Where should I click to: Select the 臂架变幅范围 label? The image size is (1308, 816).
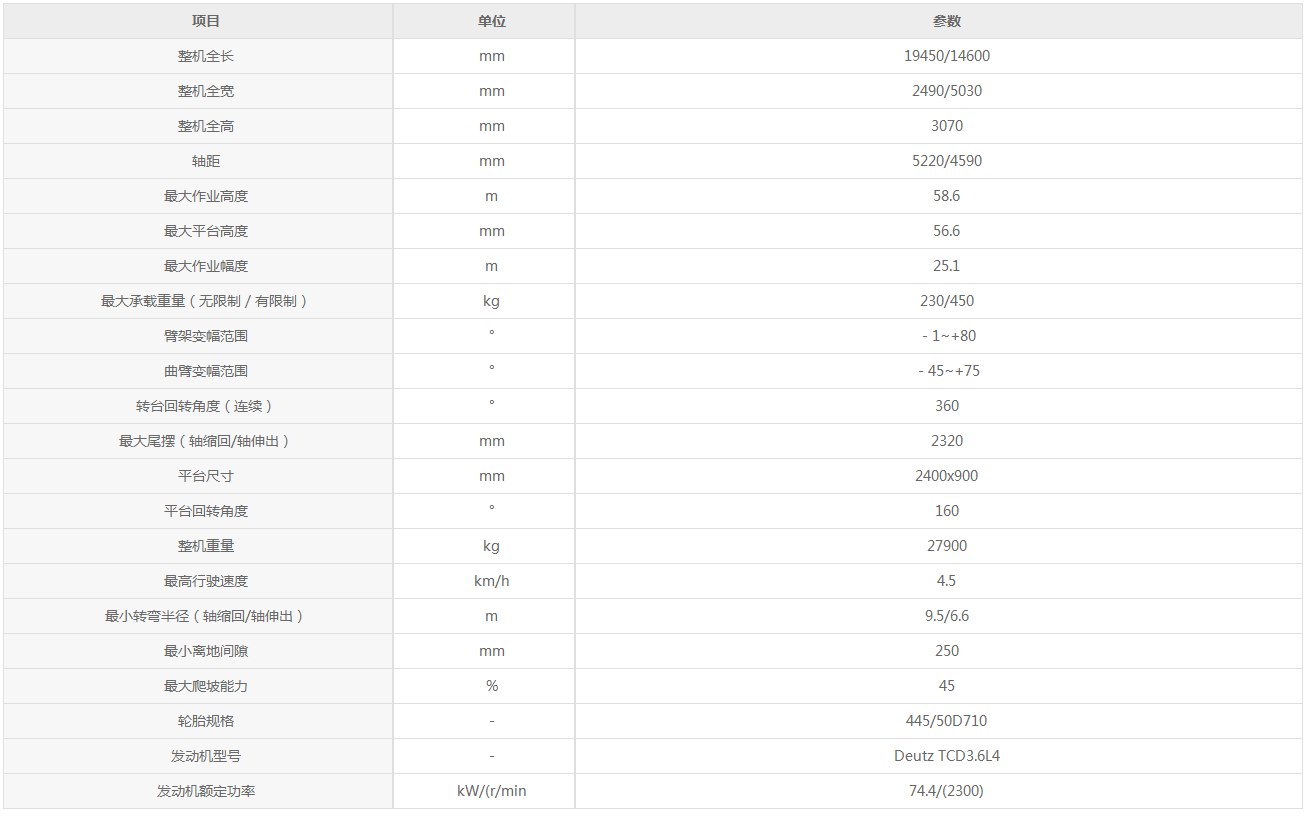pos(206,336)
